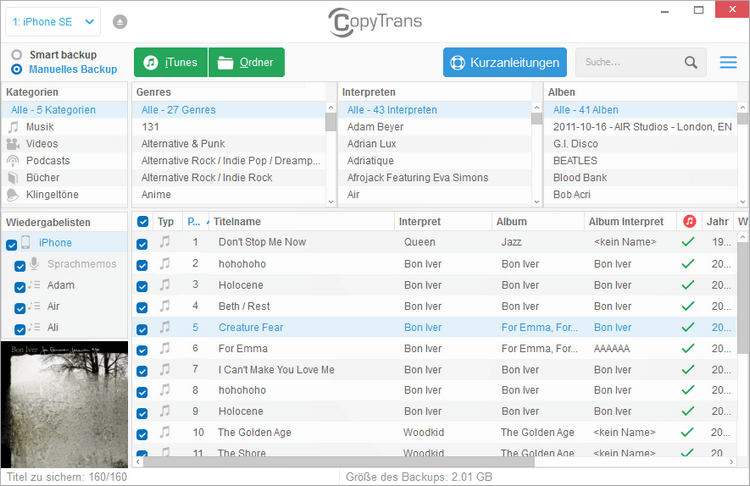Select Afrojack Featuring Eva Simons artist
The height and width of the screenshot is (486, 750).
coord(434,177)
